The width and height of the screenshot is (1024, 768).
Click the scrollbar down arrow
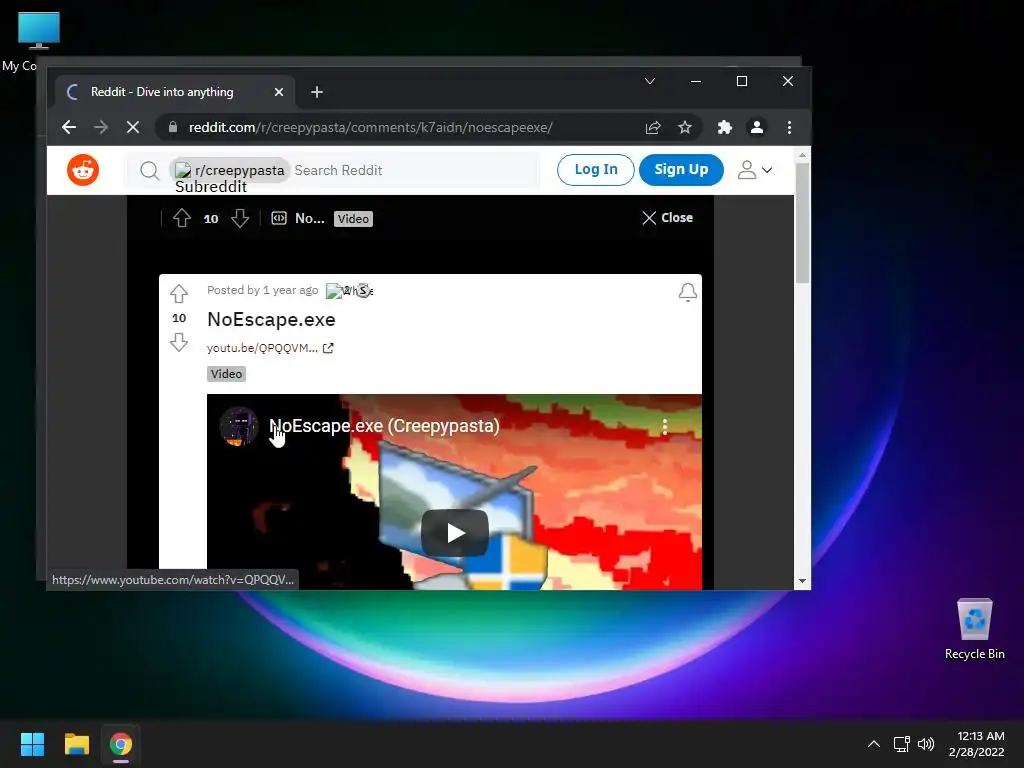[802, 581]
